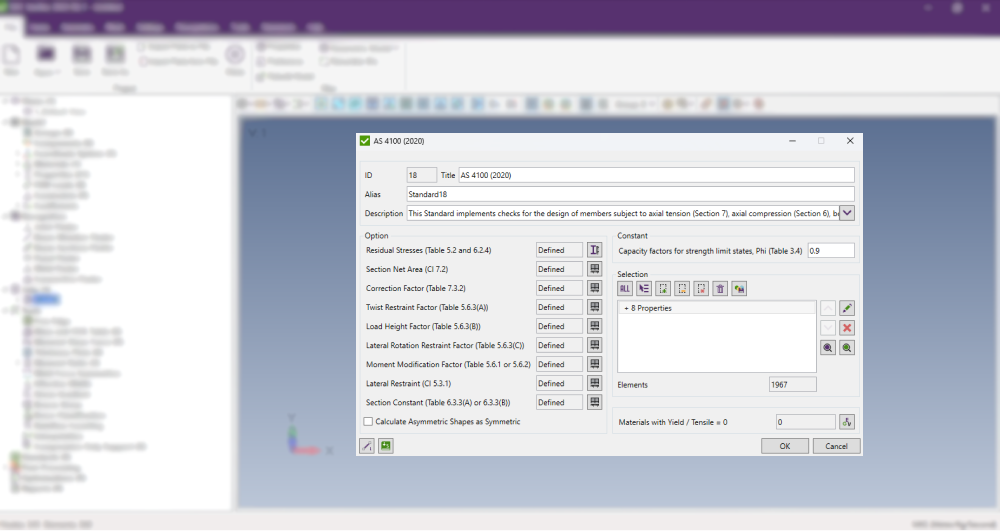Click the Cancel button
Viewport: 1000px width, 531px height.
tap(836, 446)
